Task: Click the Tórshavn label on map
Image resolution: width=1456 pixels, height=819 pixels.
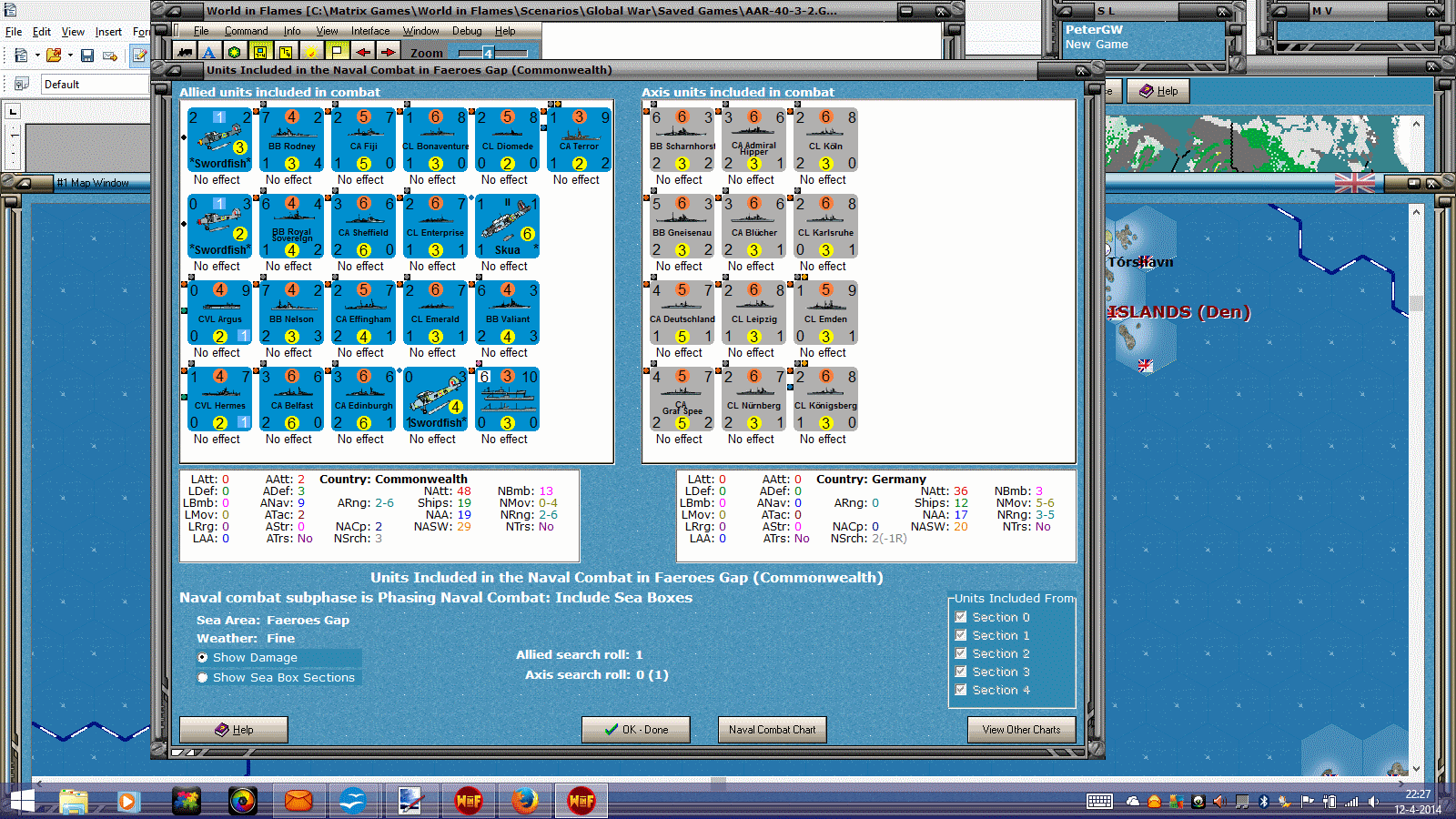Action: pos(1140,262)
